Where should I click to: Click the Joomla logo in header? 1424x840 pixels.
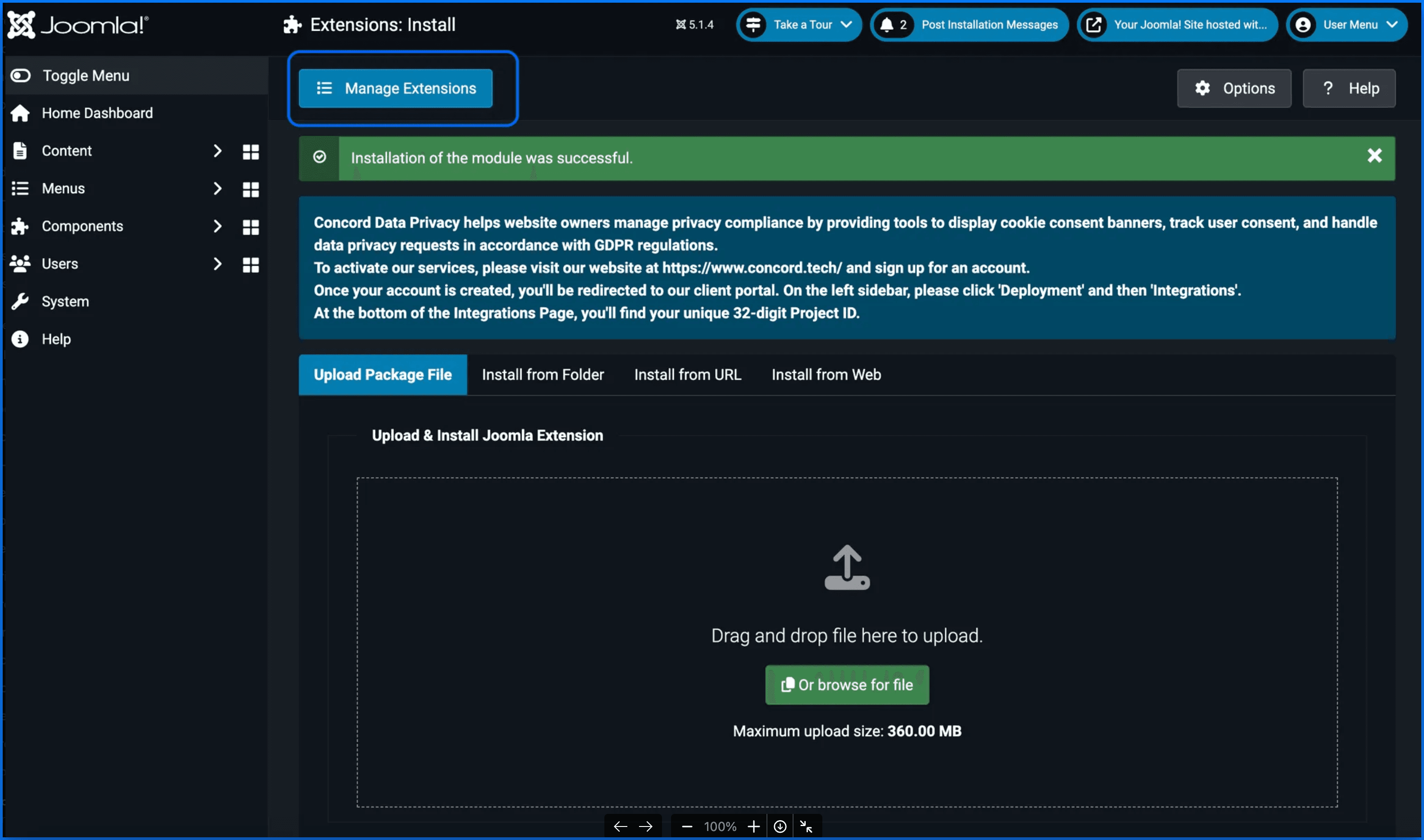[x=77, y=24]
